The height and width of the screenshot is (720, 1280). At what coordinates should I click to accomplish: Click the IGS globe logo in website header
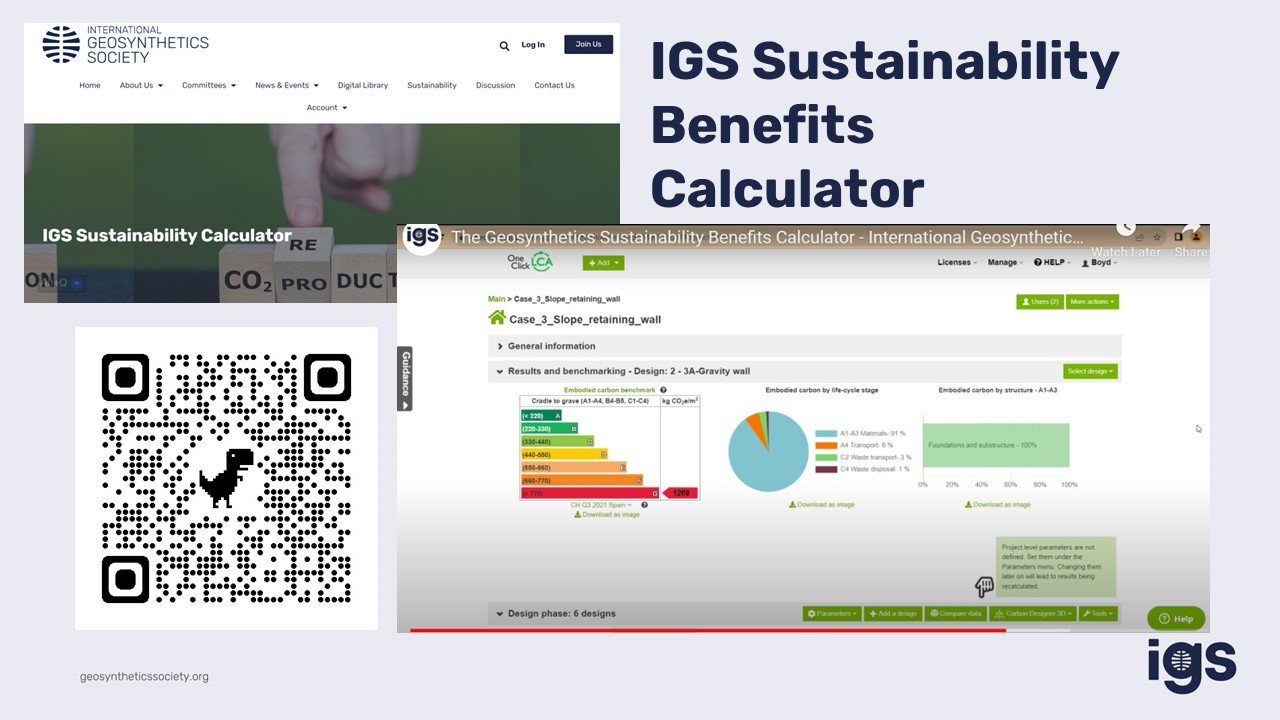click(x=61, y=45)
